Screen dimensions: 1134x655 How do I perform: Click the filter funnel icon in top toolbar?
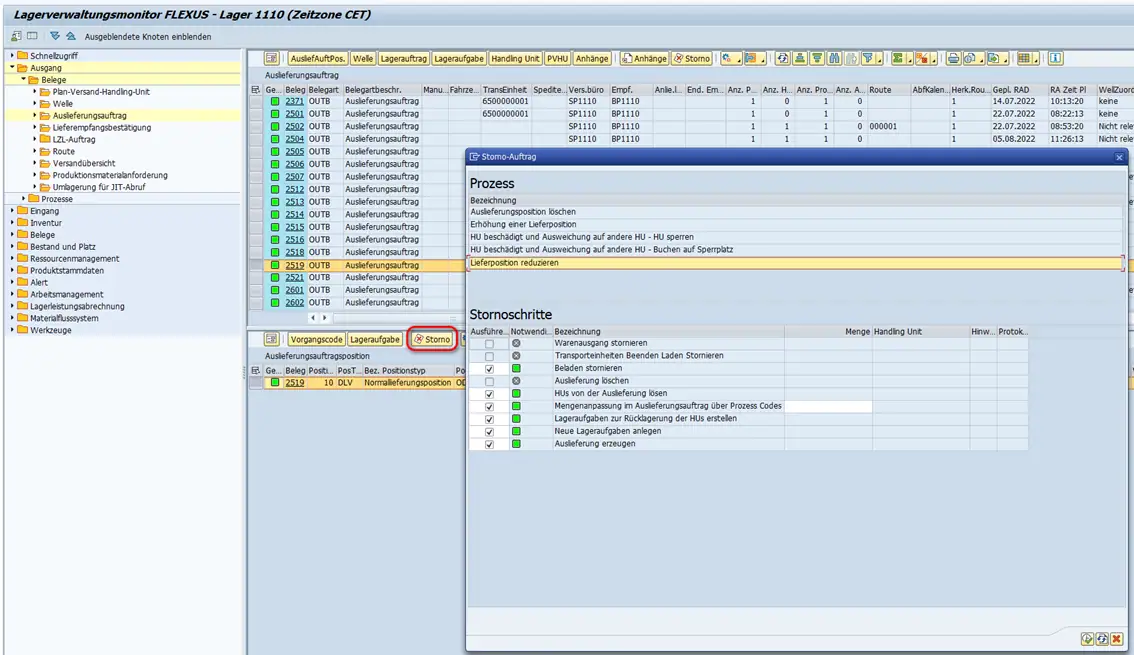tap(868, 59)
